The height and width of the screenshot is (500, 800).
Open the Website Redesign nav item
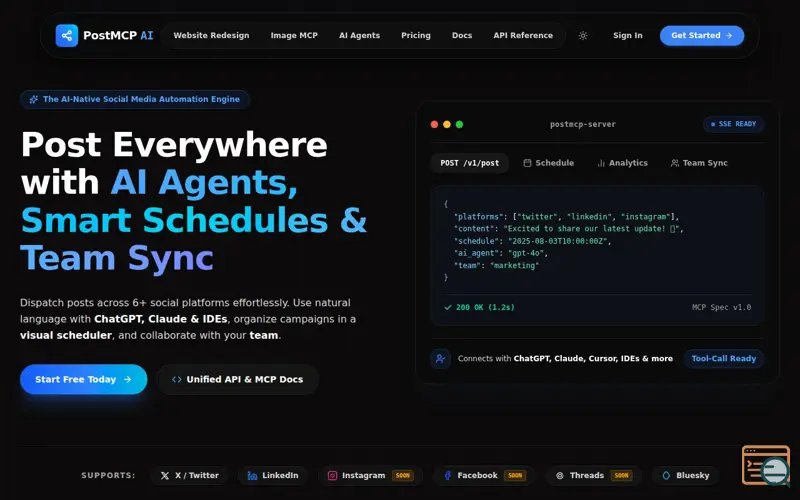point(211,36)
